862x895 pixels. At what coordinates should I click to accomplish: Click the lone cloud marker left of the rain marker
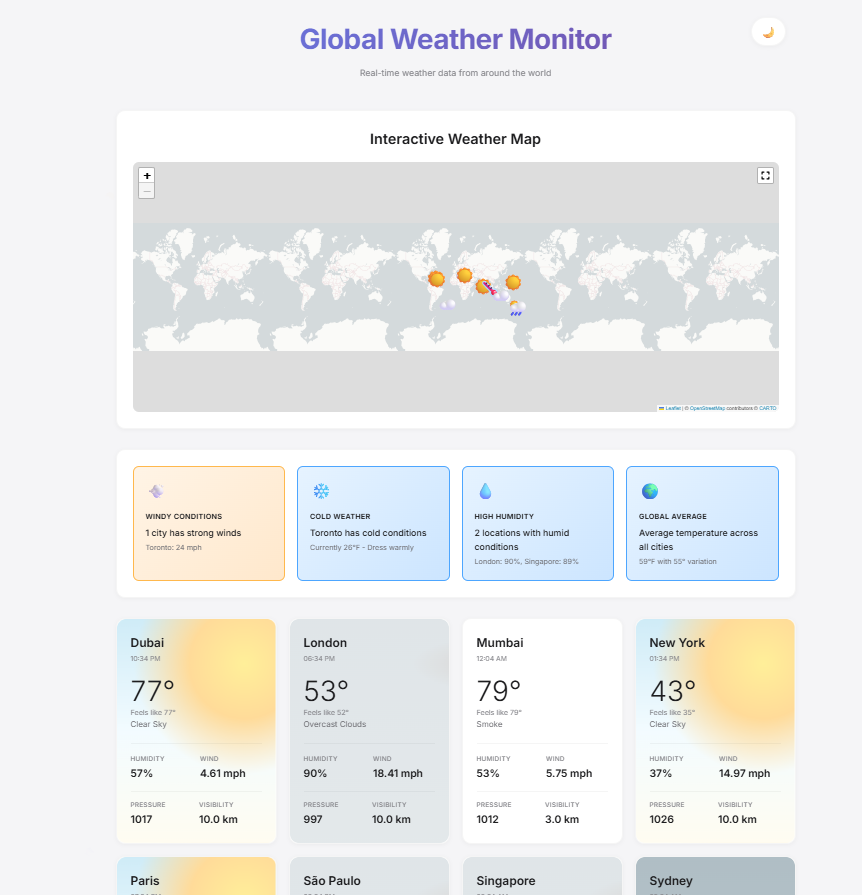click(x=448, y=304)
